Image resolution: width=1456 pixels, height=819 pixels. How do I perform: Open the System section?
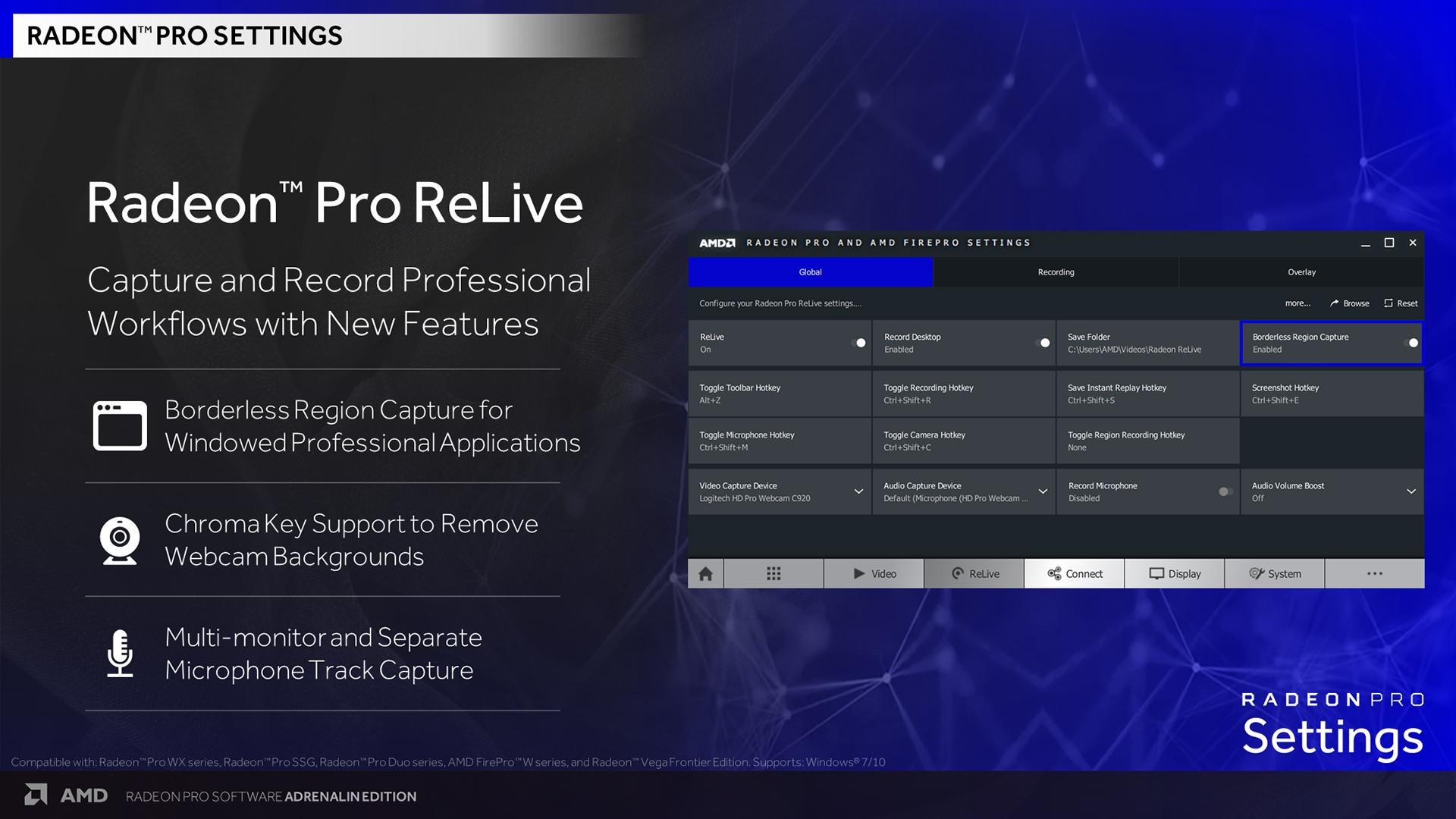[1275, 574]
